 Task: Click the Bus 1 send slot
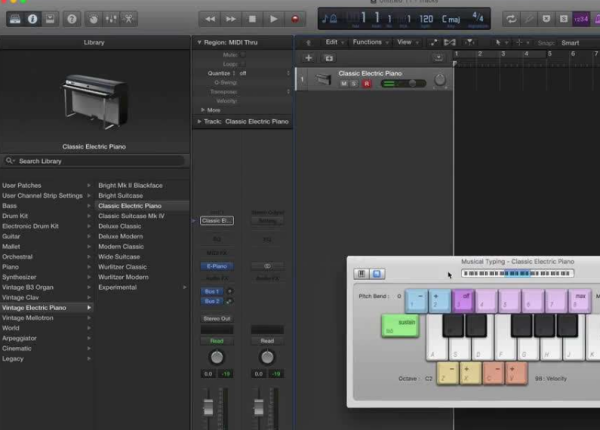[212, 291]
